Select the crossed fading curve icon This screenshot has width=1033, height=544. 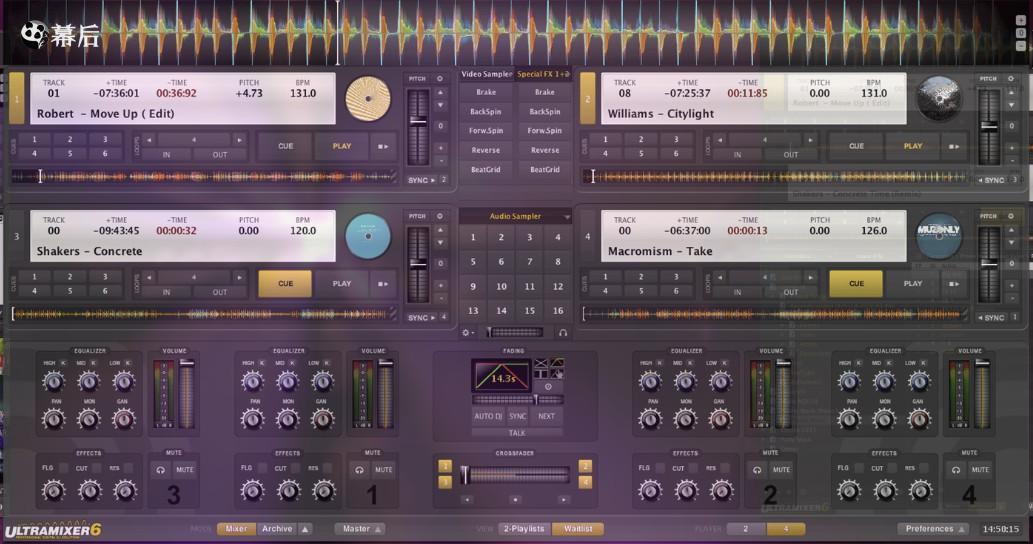(x=541, y=363)
